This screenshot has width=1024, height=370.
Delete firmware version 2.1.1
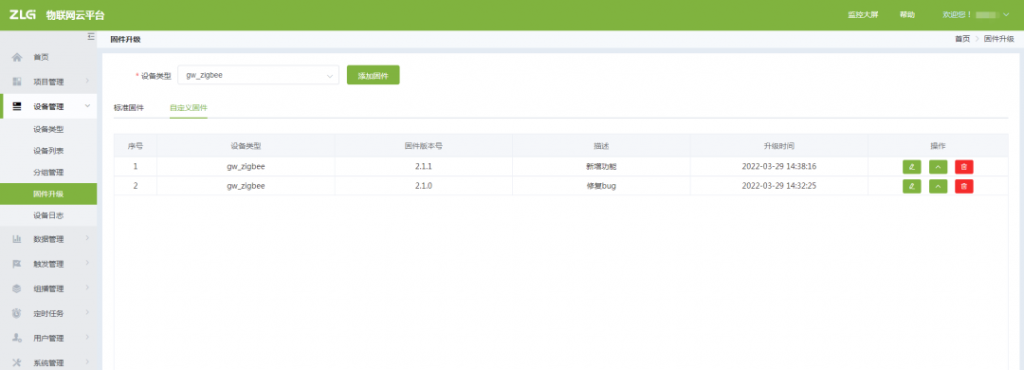point(964,166)
